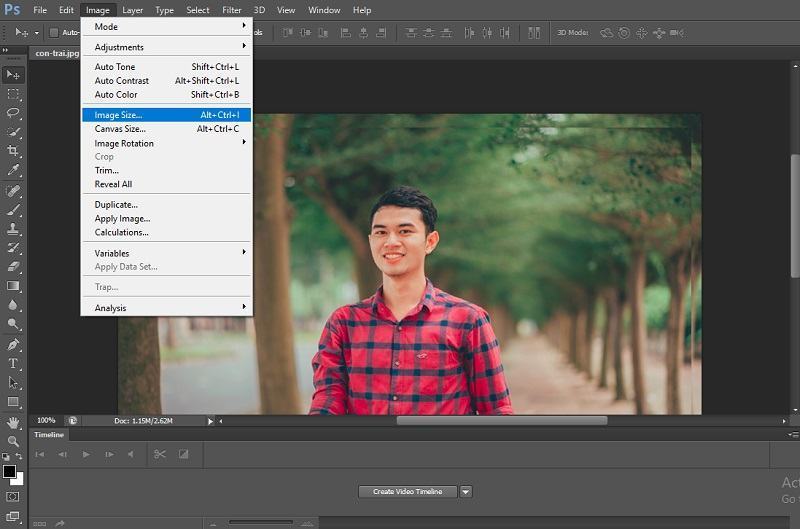
Task: Swap foreground and background colors
Action: tap(18, 456)
